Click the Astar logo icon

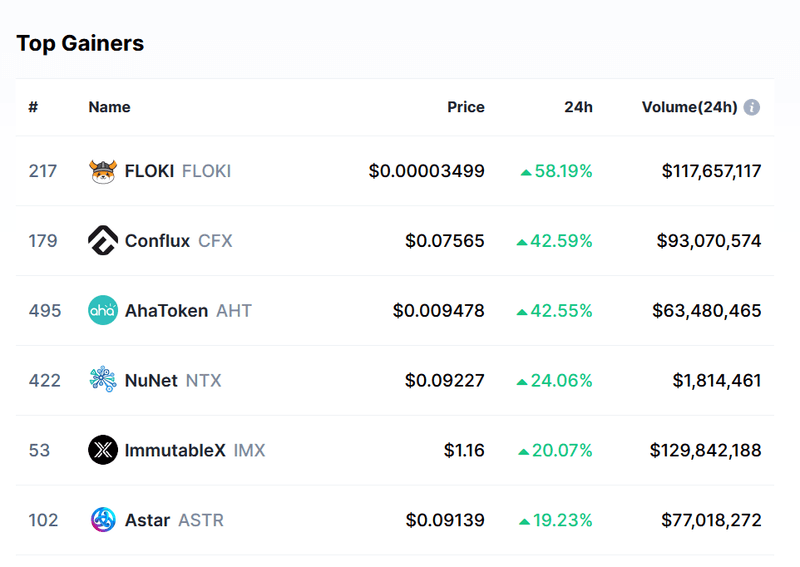(x=103, y=520)
